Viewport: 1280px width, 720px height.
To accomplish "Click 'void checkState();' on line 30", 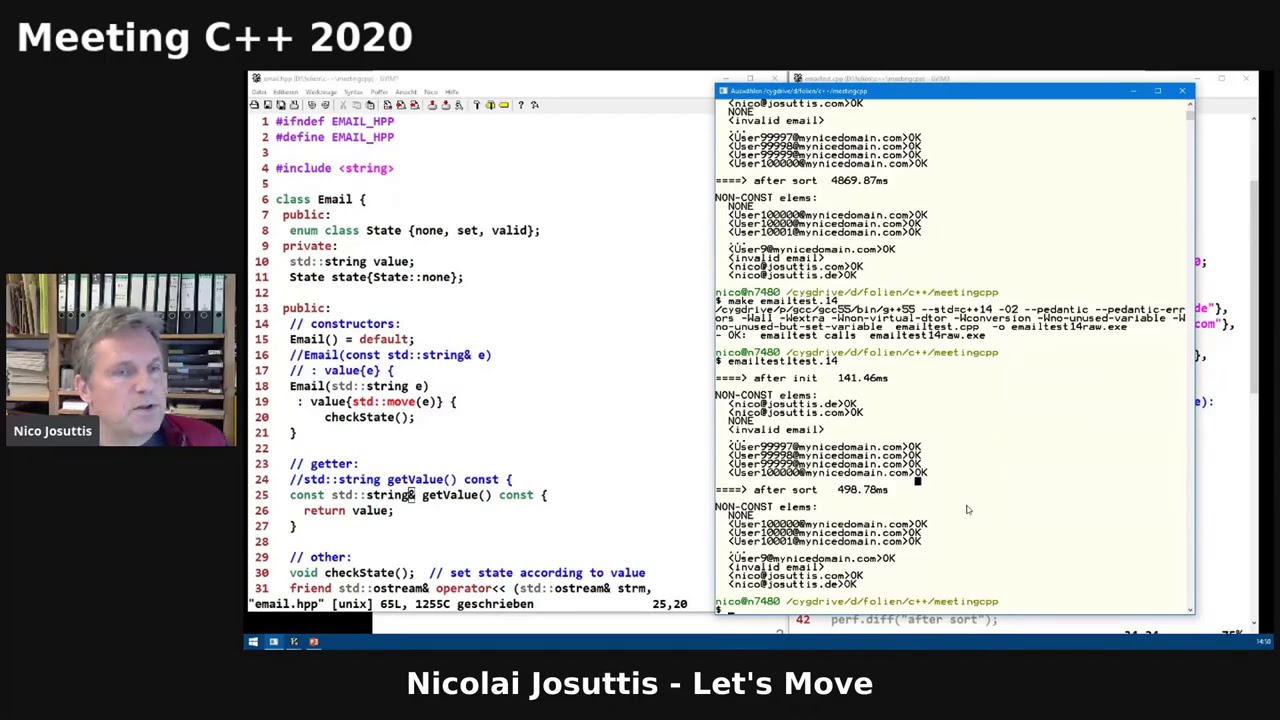I will point(352,573).
